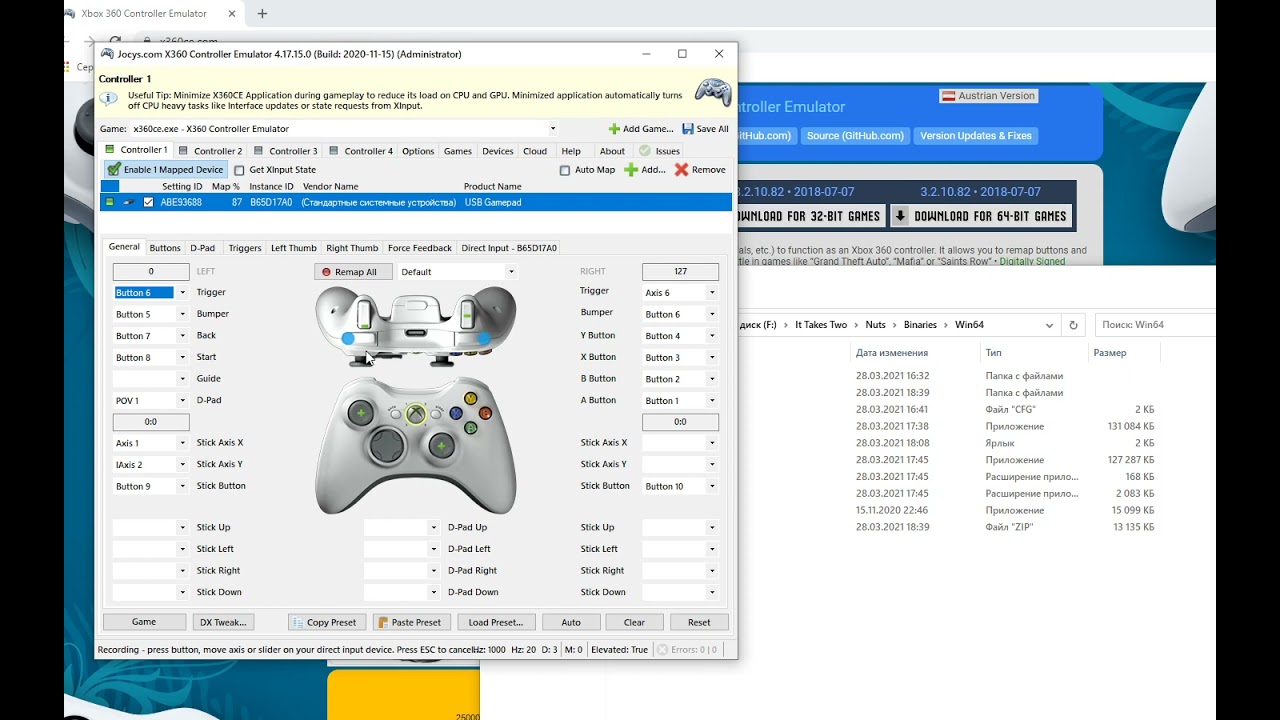Click the Source (GitHub.com) link on webpage
The image size is (1280, 720).
point(855,136)
